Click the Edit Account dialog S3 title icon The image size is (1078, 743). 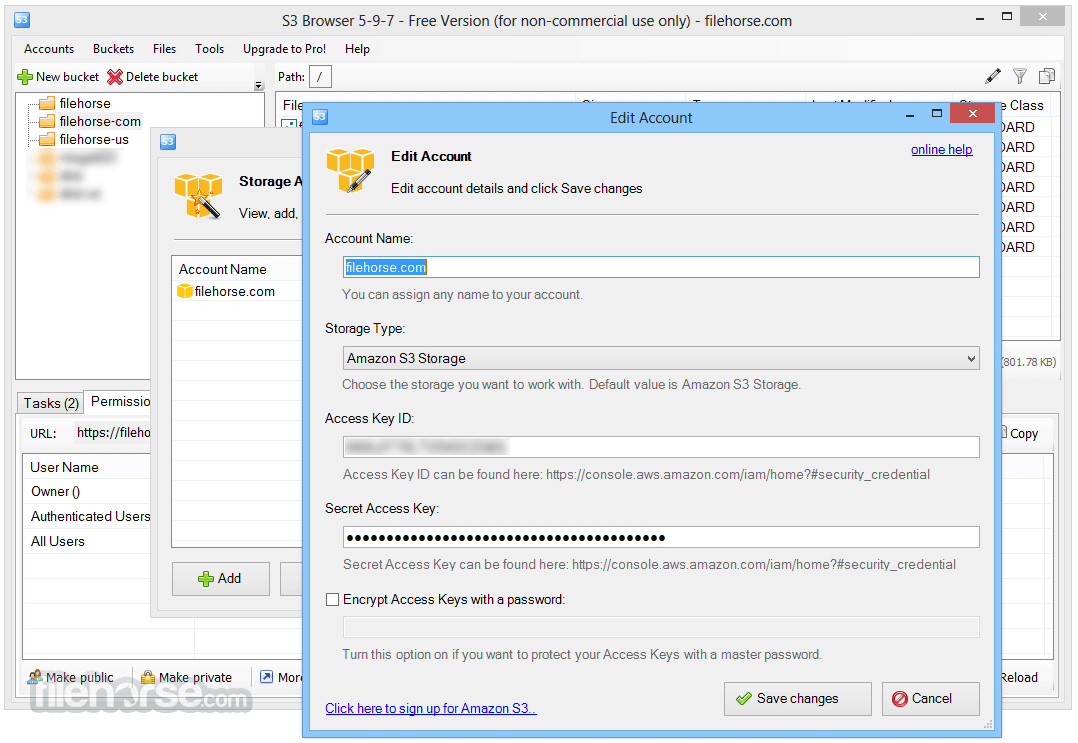click(320, 117)
